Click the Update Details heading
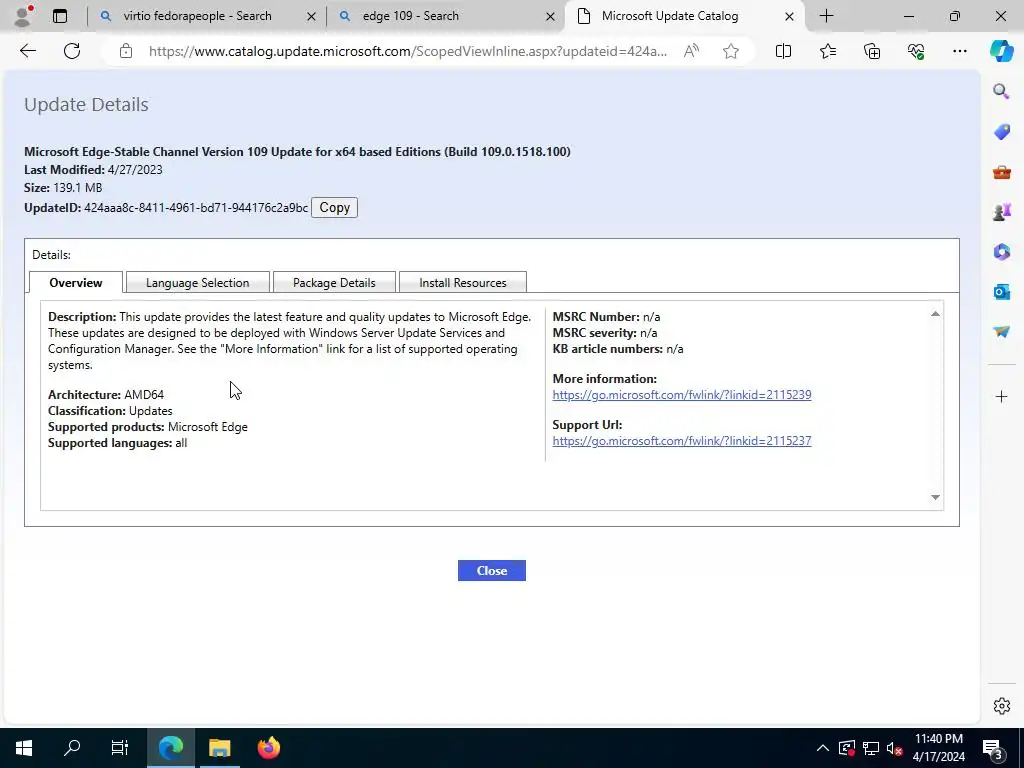 (x=86, y=104)
